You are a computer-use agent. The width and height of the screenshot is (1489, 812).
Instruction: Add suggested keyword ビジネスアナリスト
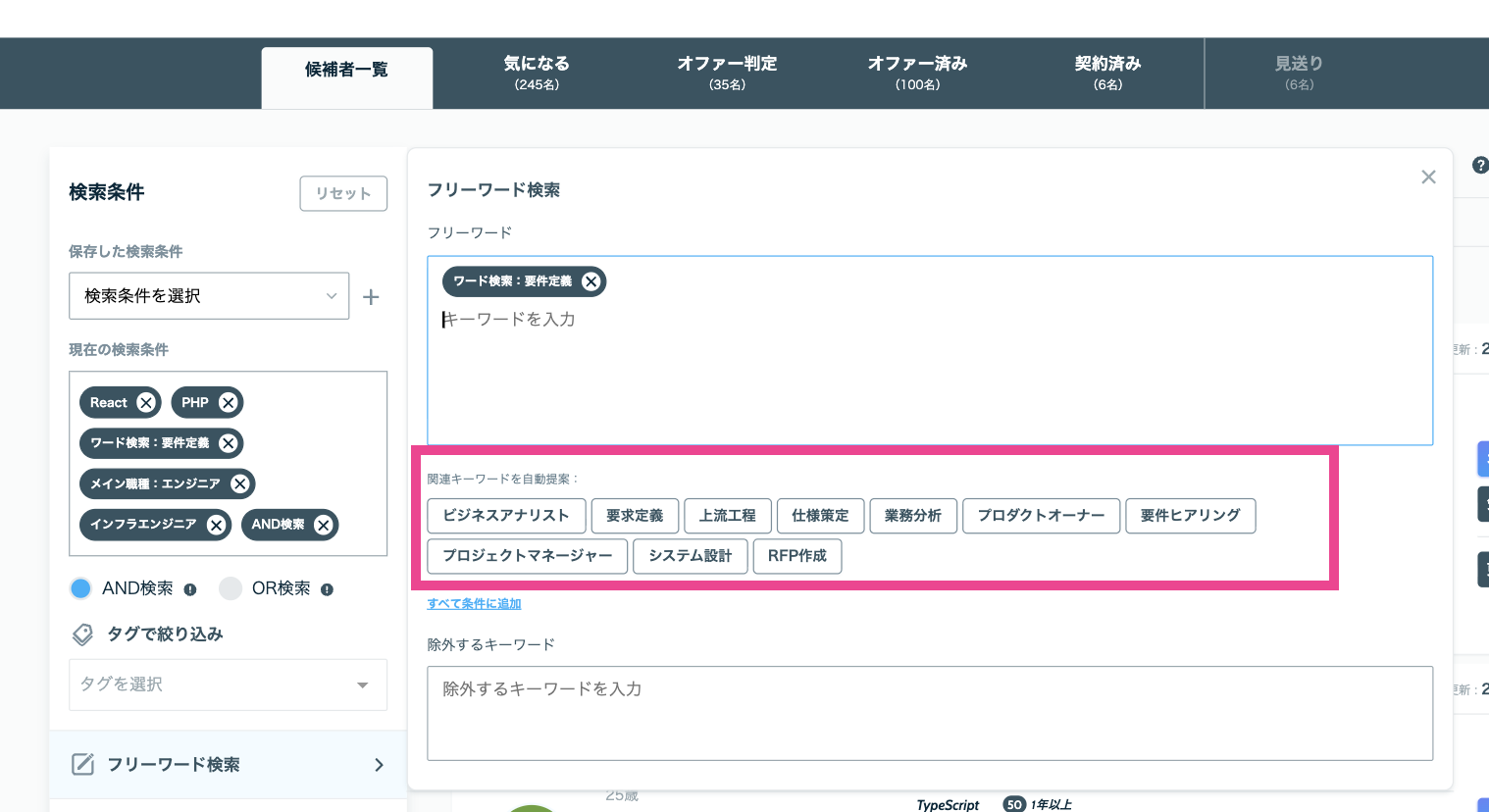click(x=506, y=516)
